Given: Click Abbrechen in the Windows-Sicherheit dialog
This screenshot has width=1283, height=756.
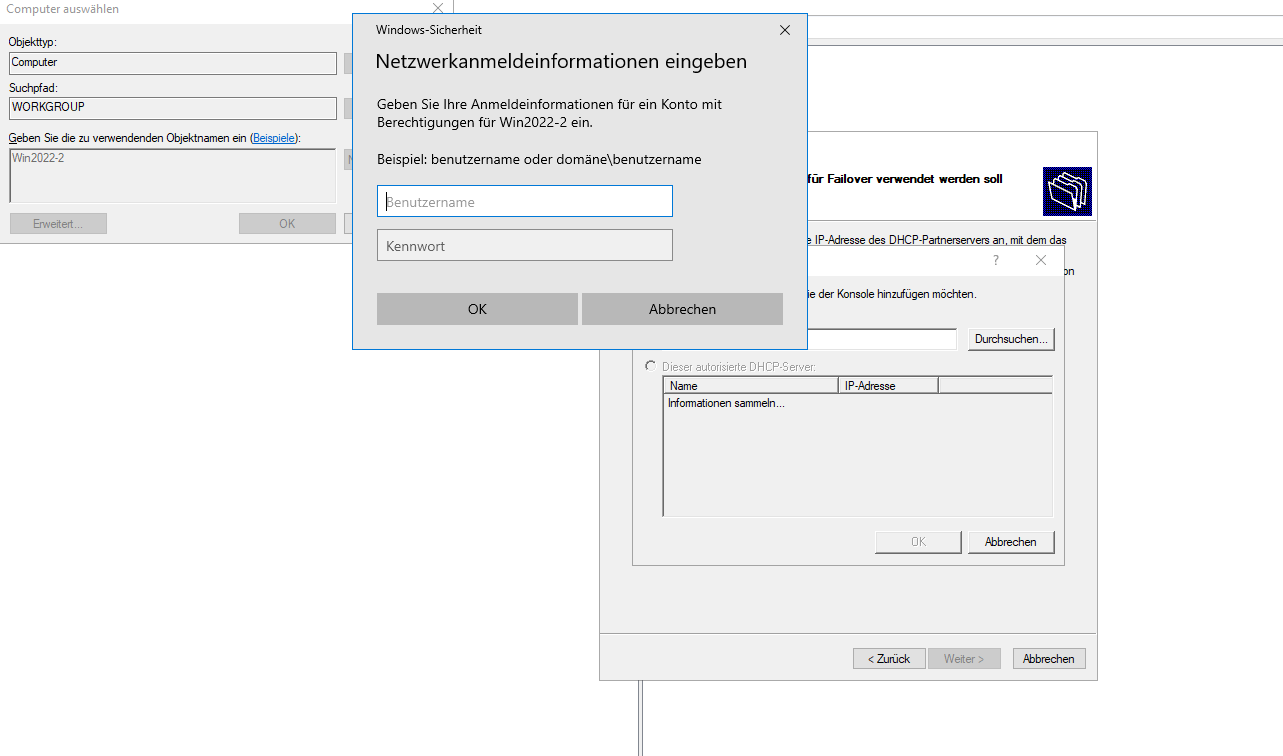Looking at the screenshot, I should pos(682,309).
